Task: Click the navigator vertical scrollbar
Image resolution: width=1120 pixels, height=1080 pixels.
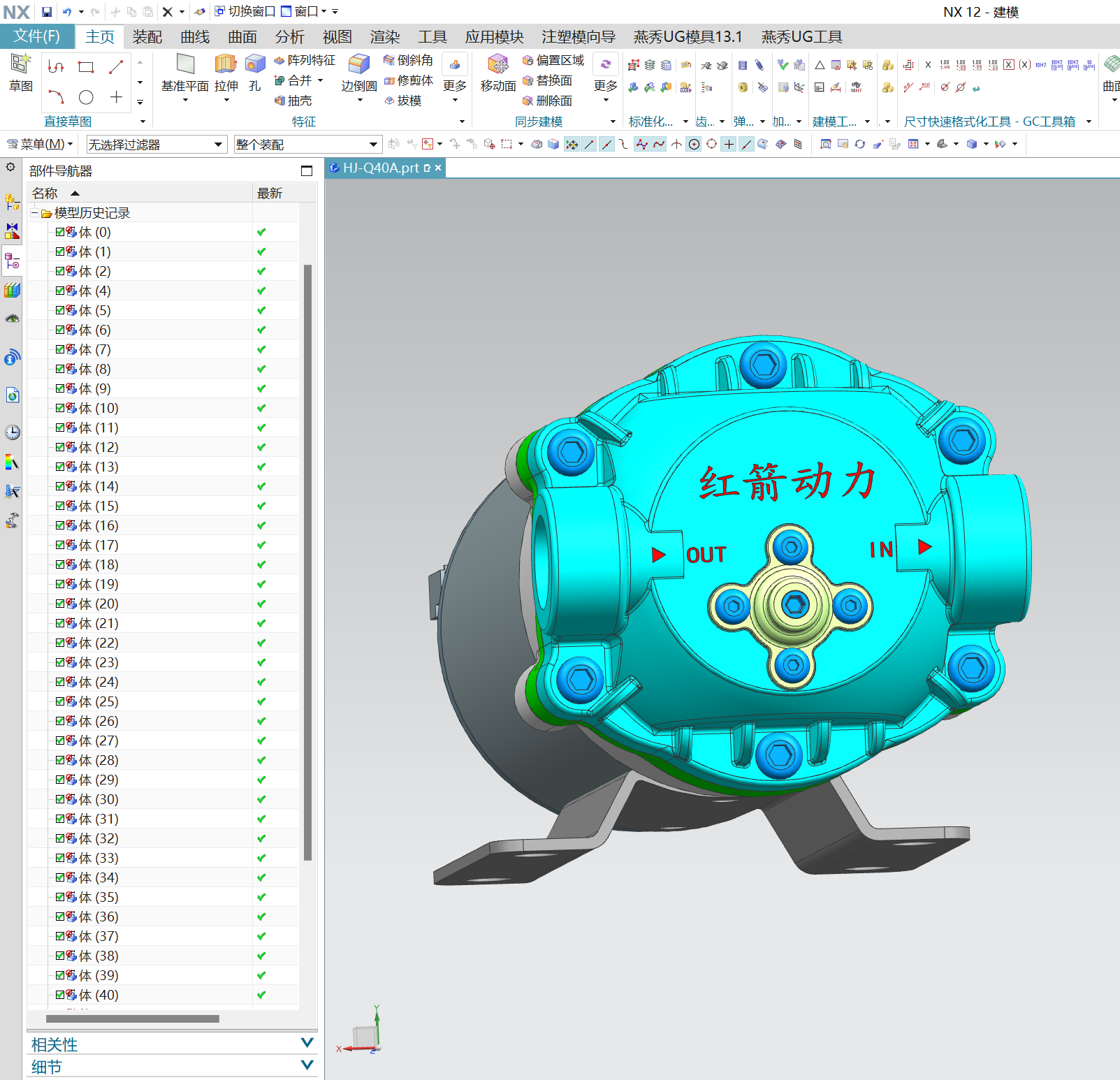Action: pos(307,562)
